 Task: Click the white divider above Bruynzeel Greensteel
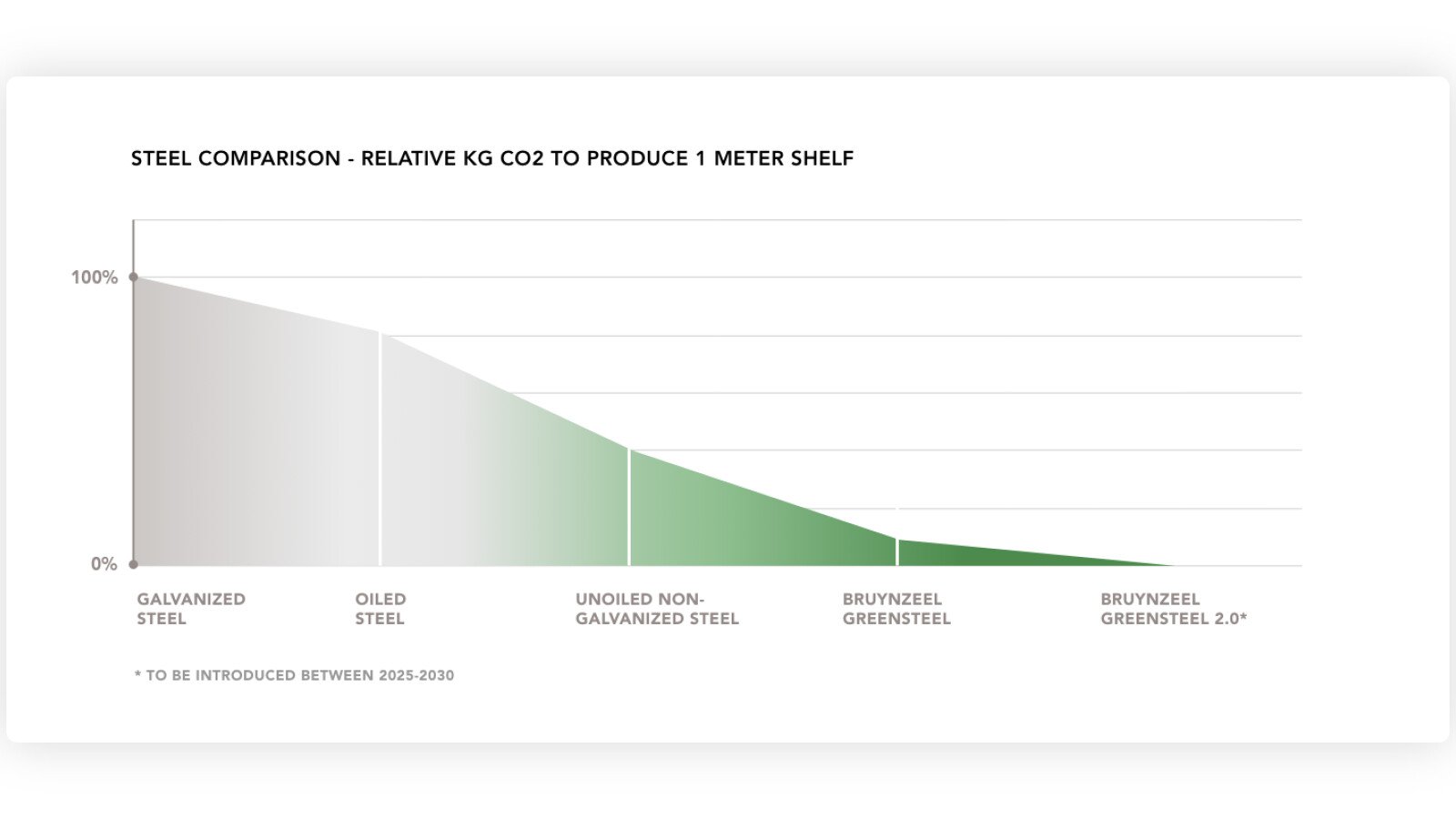click(x=897, y=551)
